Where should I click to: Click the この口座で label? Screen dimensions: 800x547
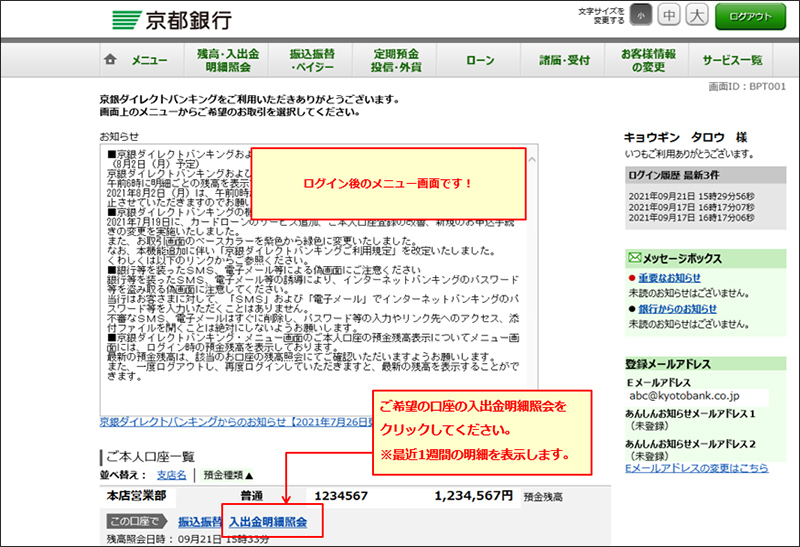tap(137, 521)
